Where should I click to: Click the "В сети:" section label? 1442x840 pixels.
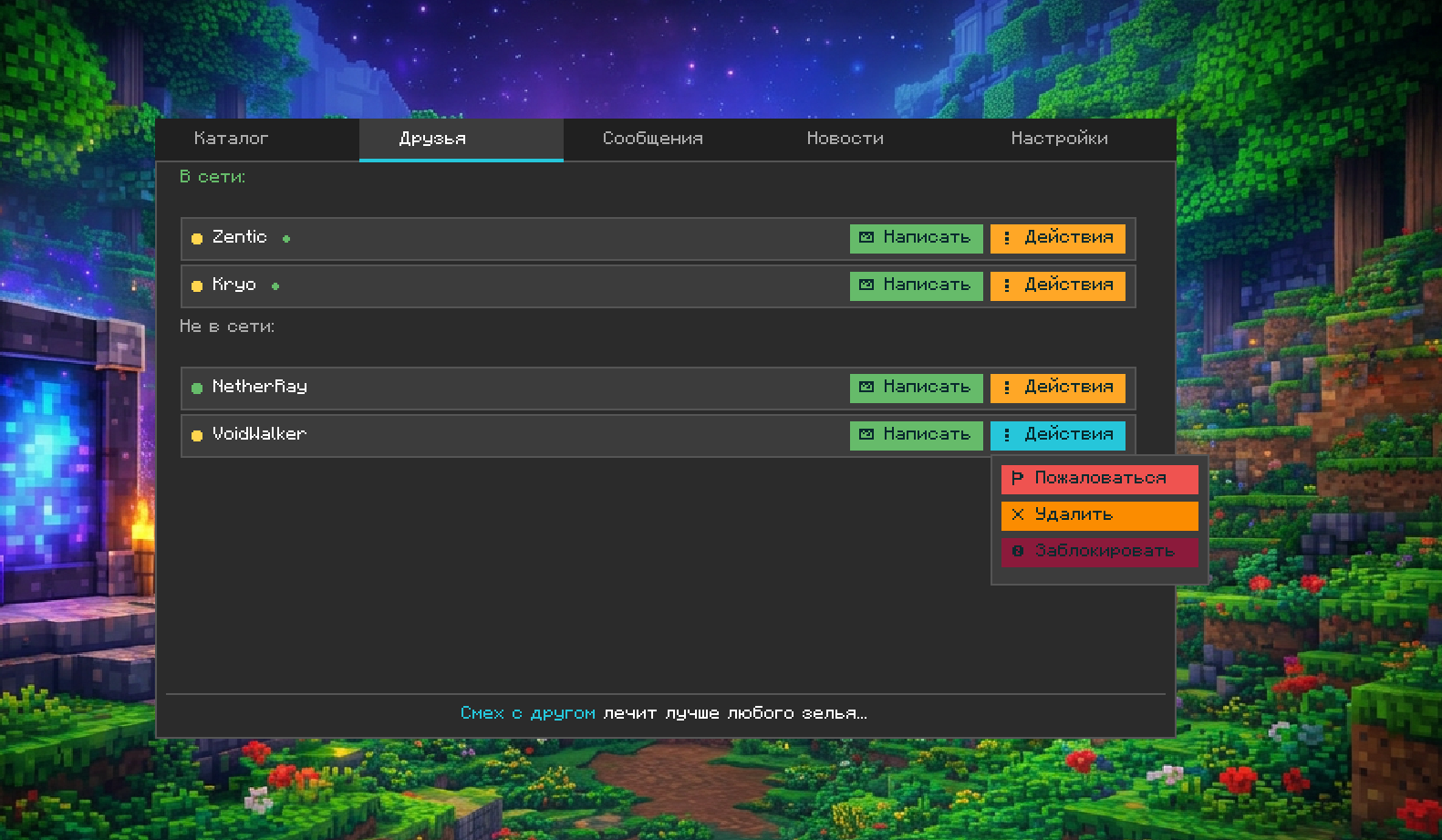[x=213, y=177]
